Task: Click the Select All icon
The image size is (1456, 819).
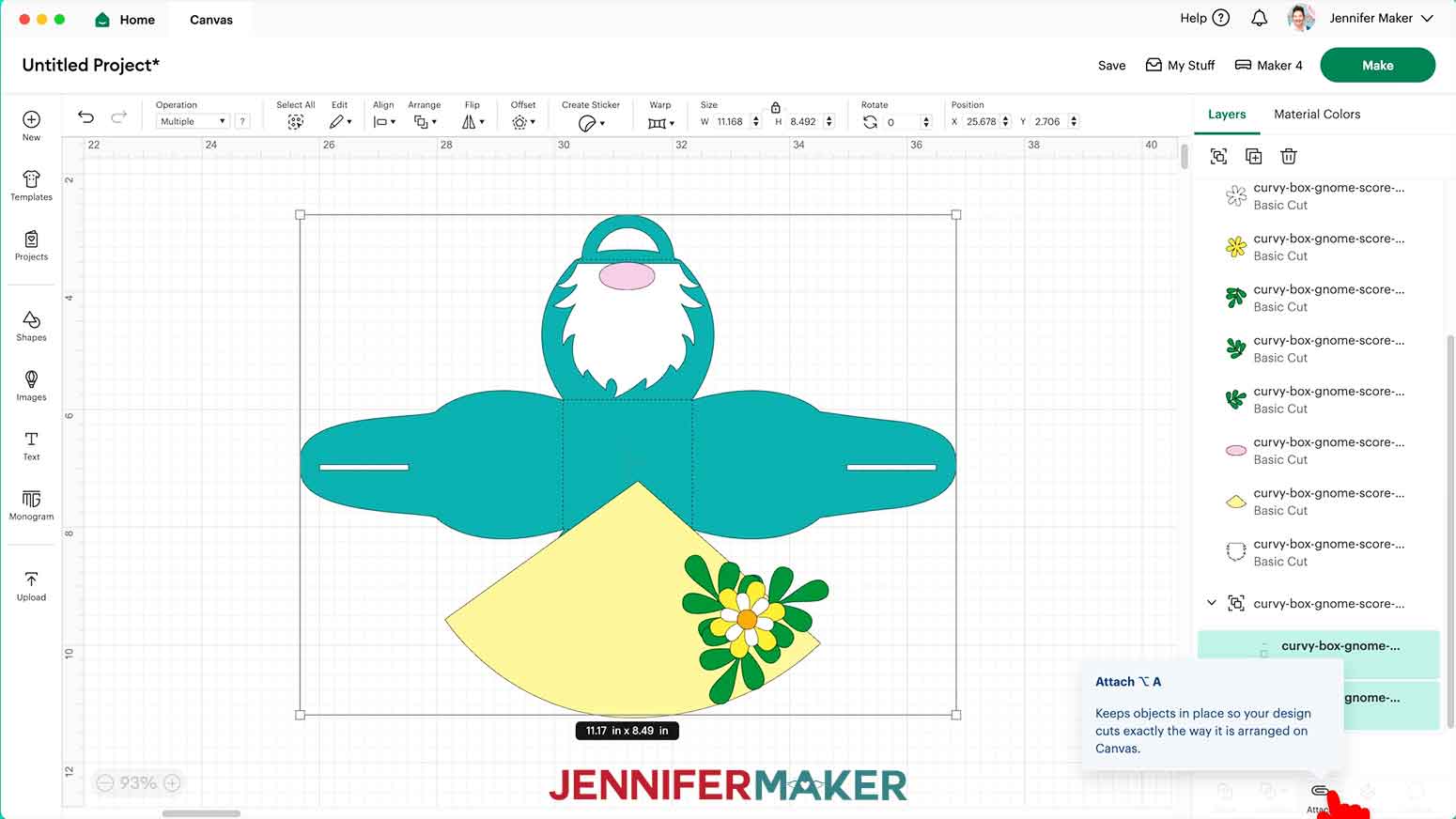Action: pos(295,122)
